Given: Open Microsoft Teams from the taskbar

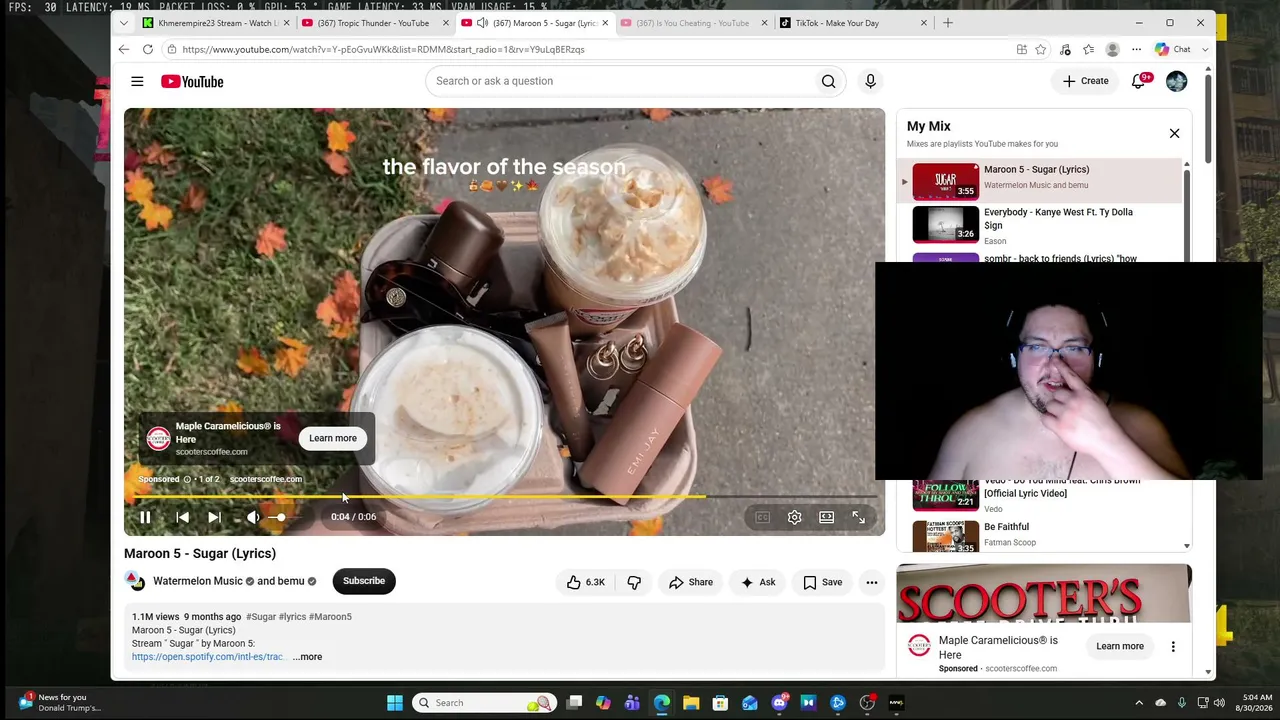Looking at the screenshot, I should (x=632, y=703).
